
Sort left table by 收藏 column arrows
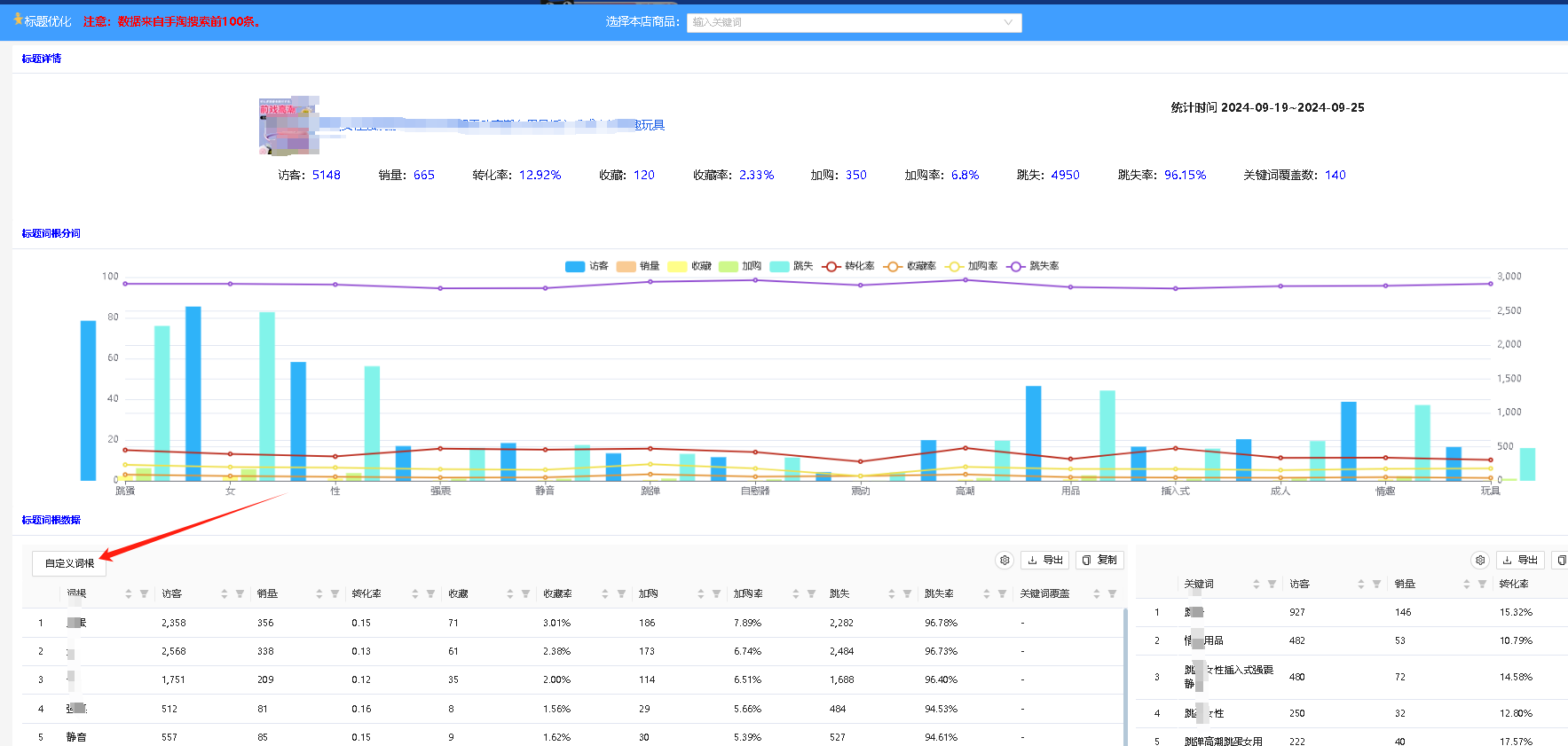pyautogui.click(x=509, y=593)
